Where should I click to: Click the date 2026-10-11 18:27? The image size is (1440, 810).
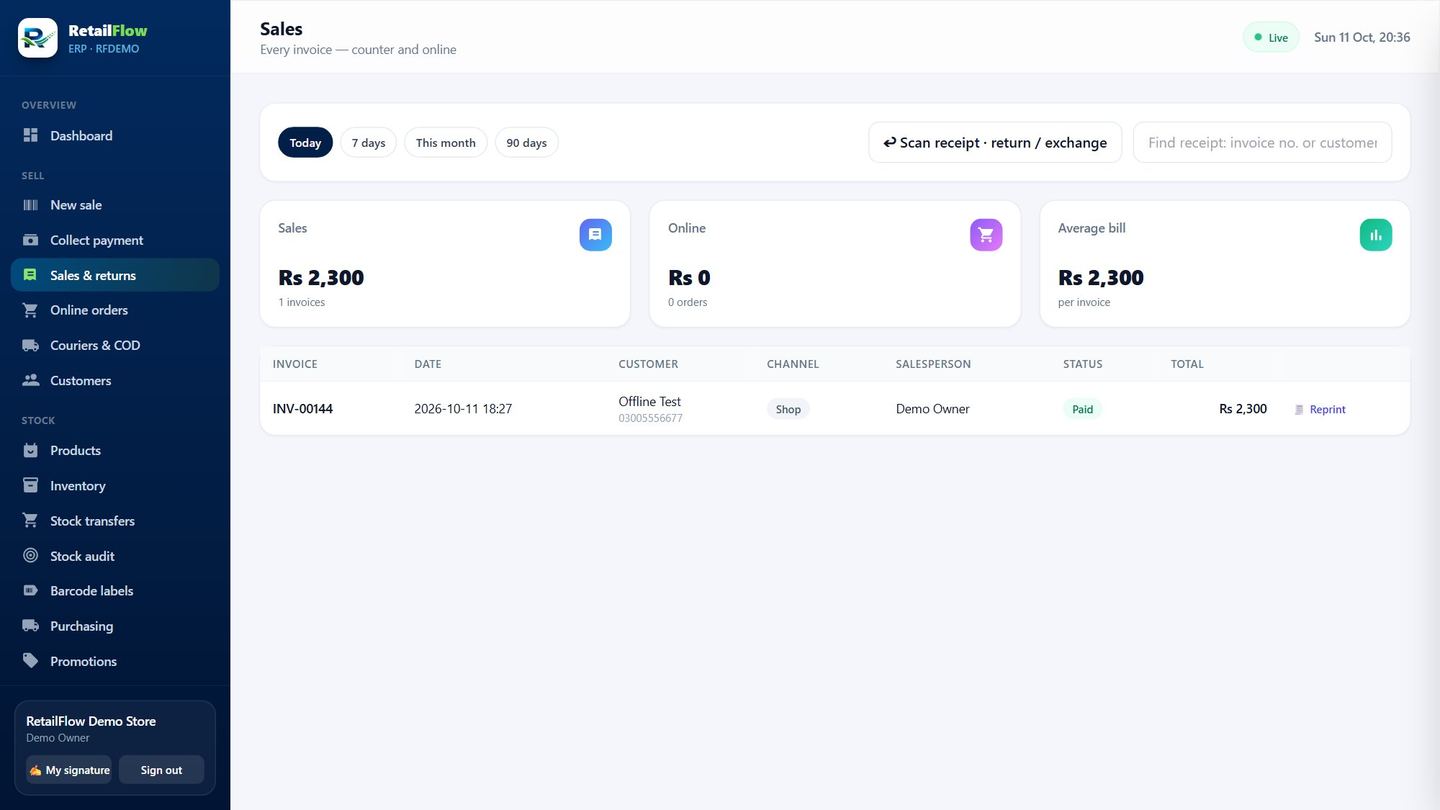pos(463,408)
